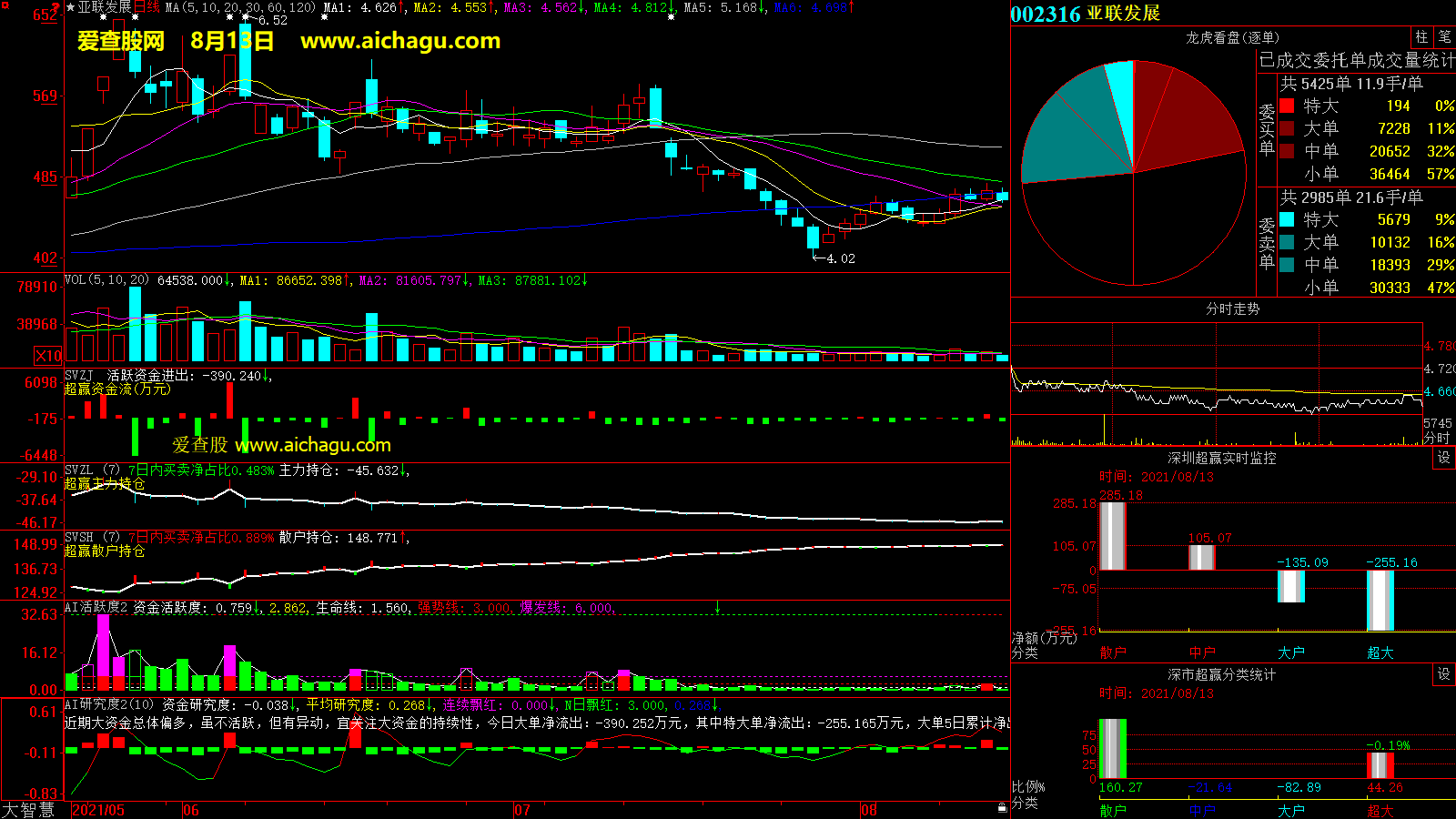This screenshot has height=819, width=1456.
Task: Click stock code 002316 header
Action: point(1046,14)
